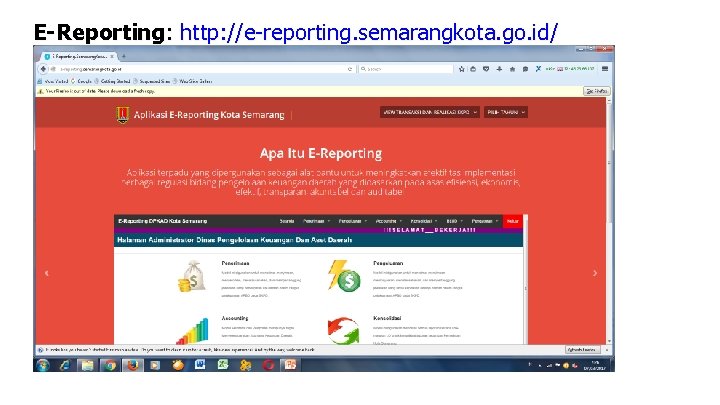
Task: Click the red-green arrows Konsolidasi icon
Action: point(343,331)
